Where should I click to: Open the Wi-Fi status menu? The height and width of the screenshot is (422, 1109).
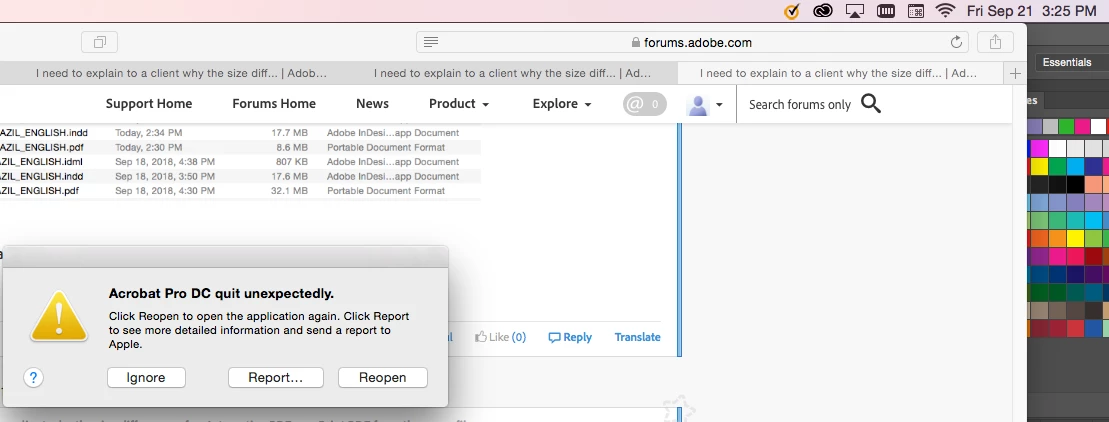coord(945,11)
